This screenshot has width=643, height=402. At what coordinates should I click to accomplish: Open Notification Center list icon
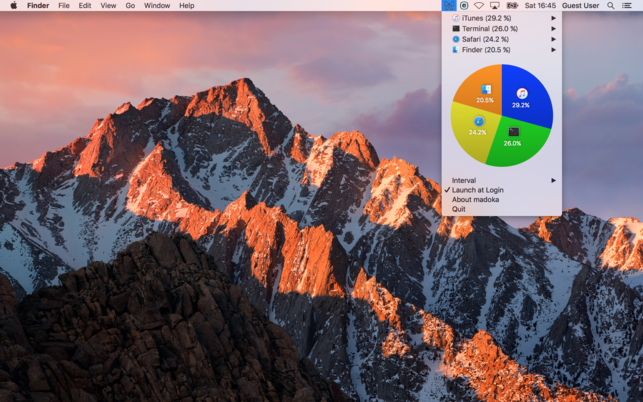coord(627,5)
